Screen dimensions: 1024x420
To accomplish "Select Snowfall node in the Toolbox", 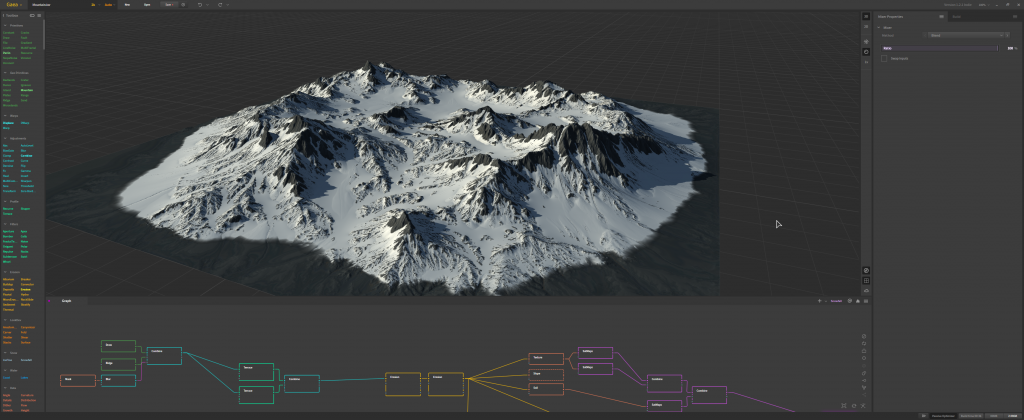I will click(x=27, y=360).
